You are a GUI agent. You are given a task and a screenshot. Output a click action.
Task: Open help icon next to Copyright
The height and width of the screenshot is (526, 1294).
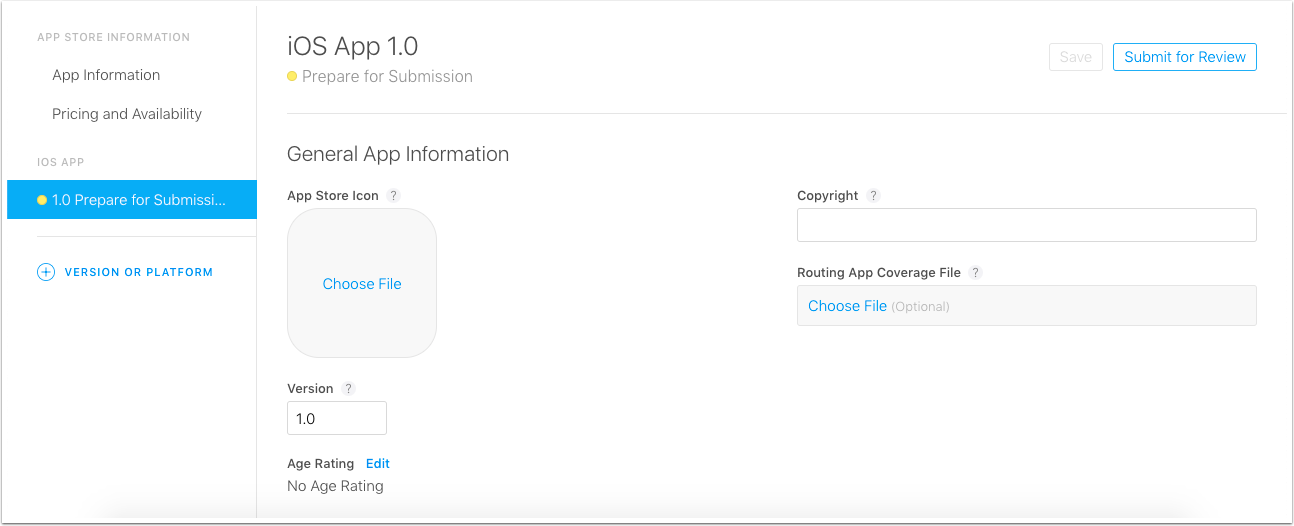tap(874, 196)
